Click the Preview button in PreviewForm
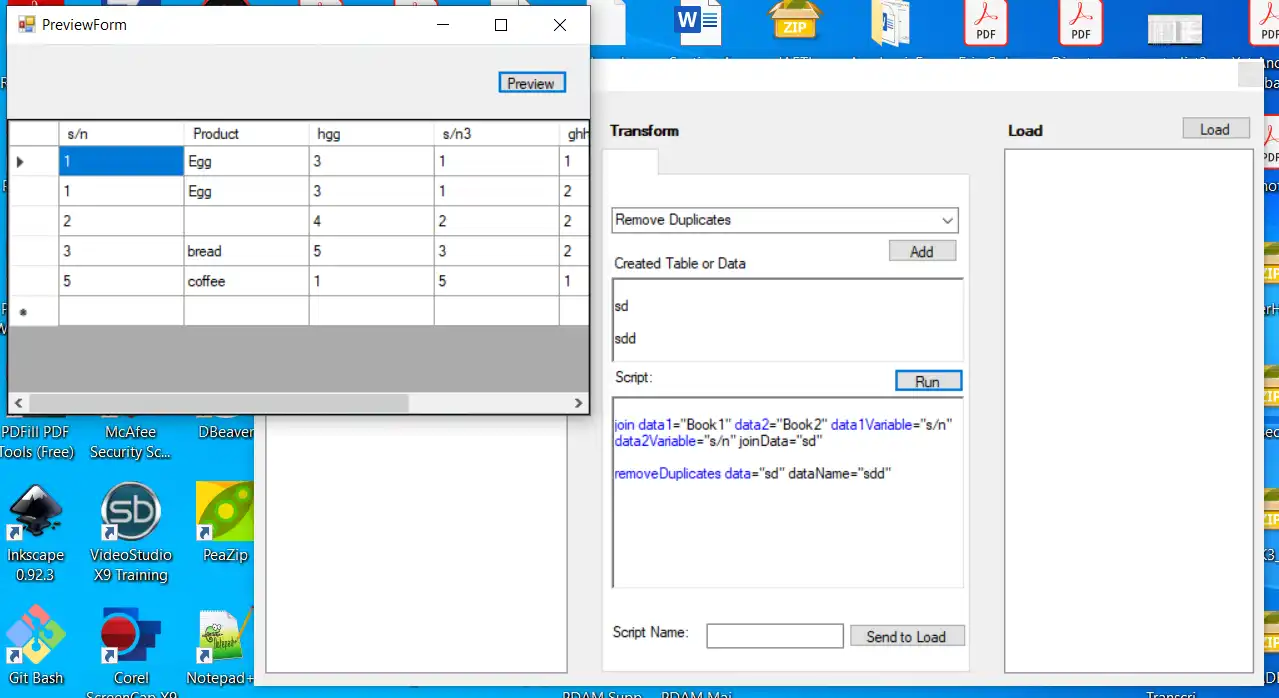1279x698 pixels. tap(532, 83)
